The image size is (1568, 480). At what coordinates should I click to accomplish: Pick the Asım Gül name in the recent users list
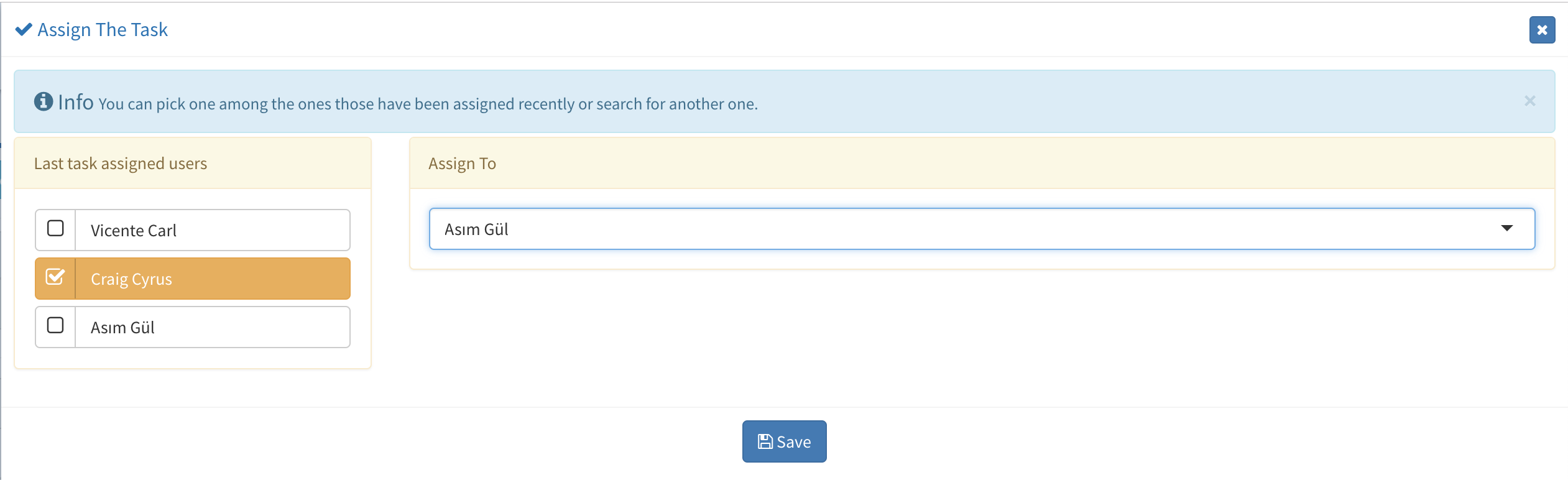(x=122, y=328)
